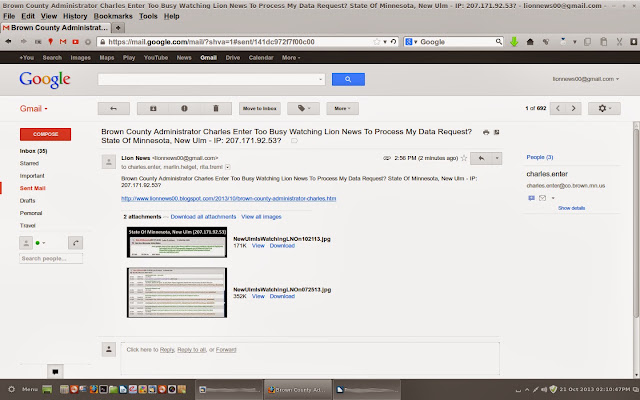Bookmark this page with the star icon
This screenshot has width=640, height=400.
tap(376, 42)
